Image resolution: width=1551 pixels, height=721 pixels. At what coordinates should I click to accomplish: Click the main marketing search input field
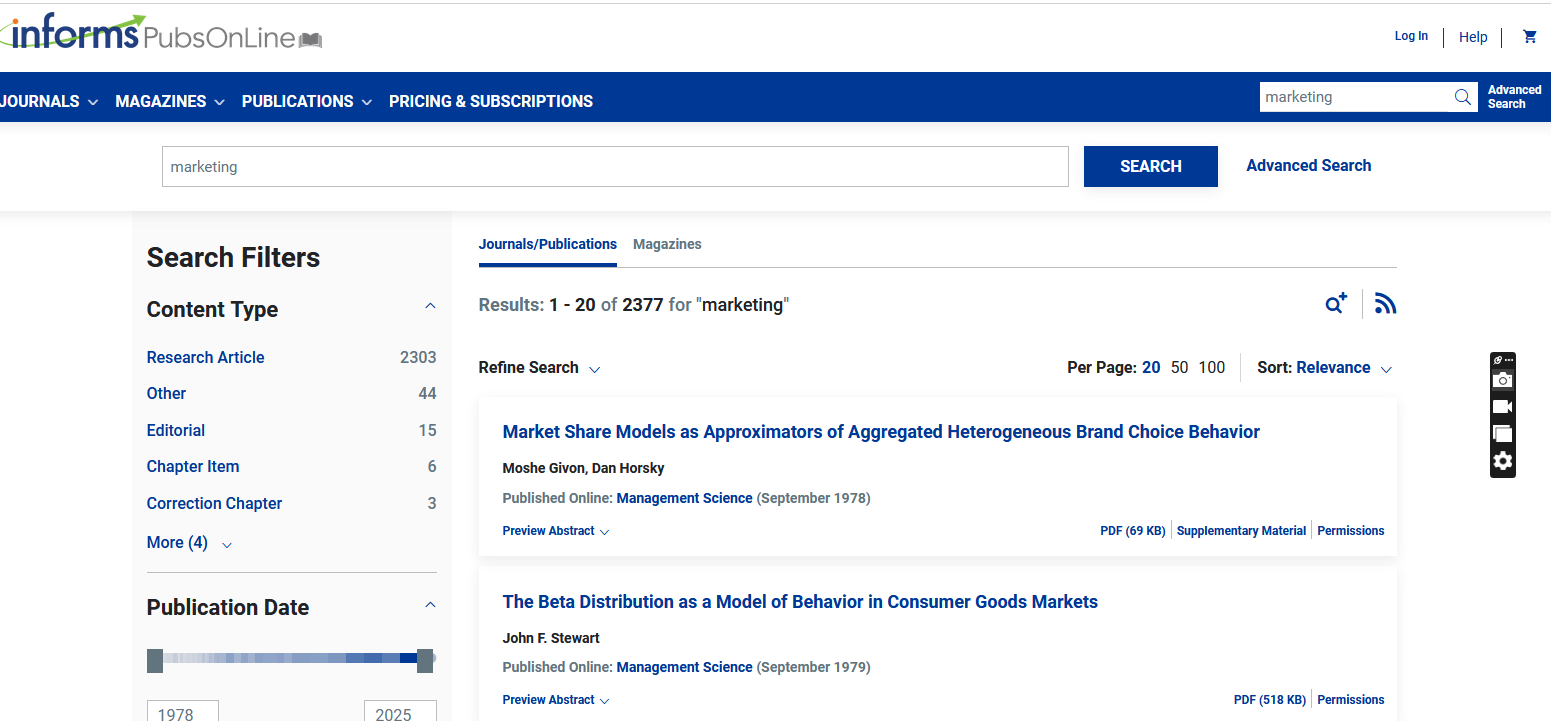(x=614, y=167)
